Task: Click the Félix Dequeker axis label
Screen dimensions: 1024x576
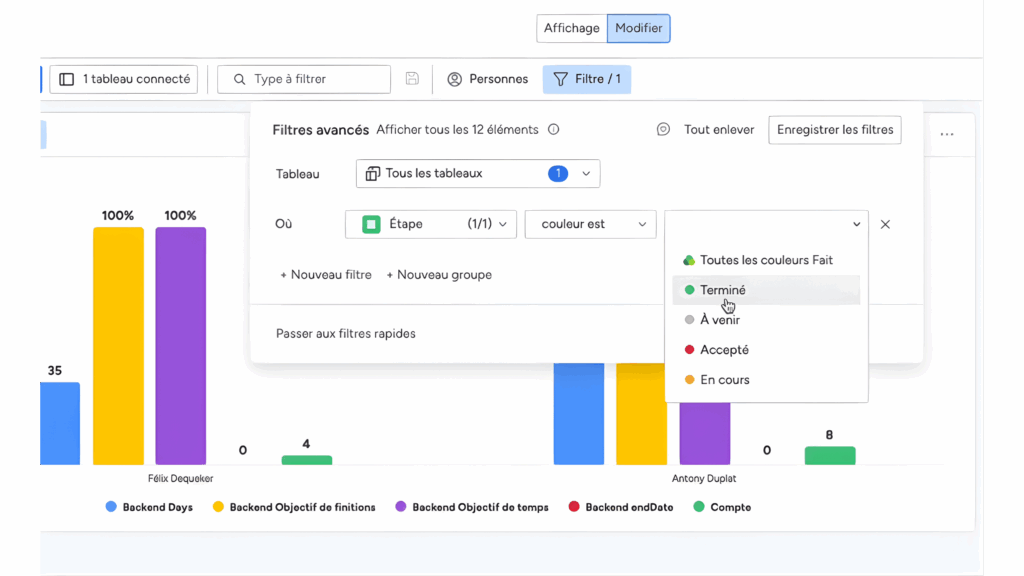Action: (x=180, y=479)
